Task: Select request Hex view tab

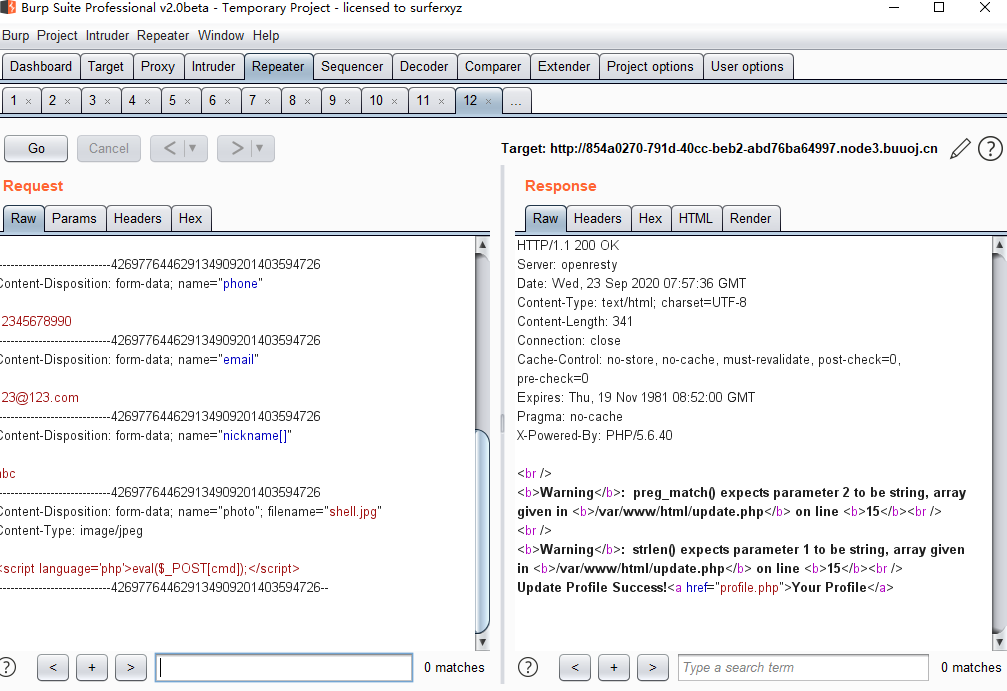Action: tap(191, 218)
